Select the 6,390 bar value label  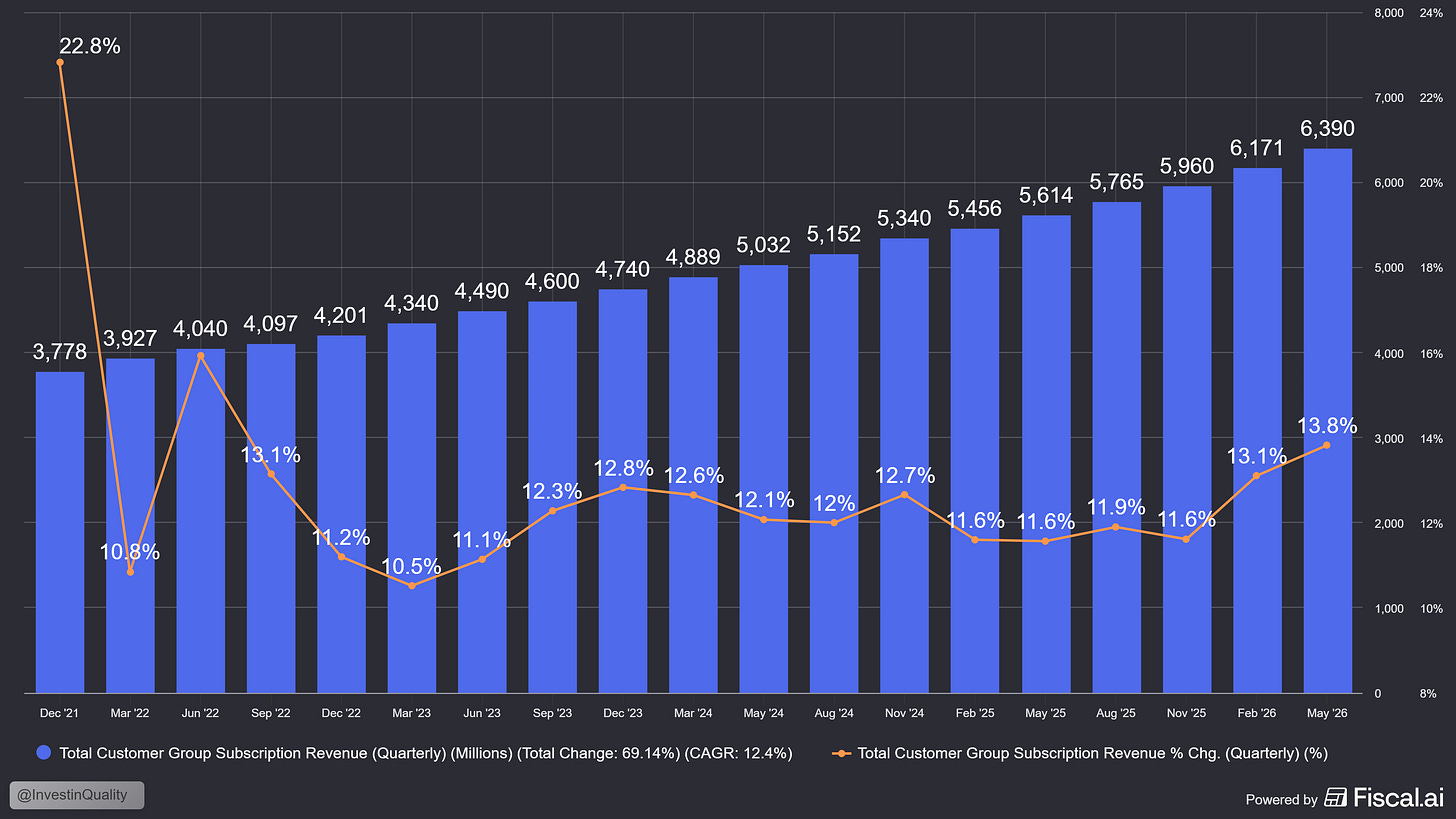point(1327,129)
